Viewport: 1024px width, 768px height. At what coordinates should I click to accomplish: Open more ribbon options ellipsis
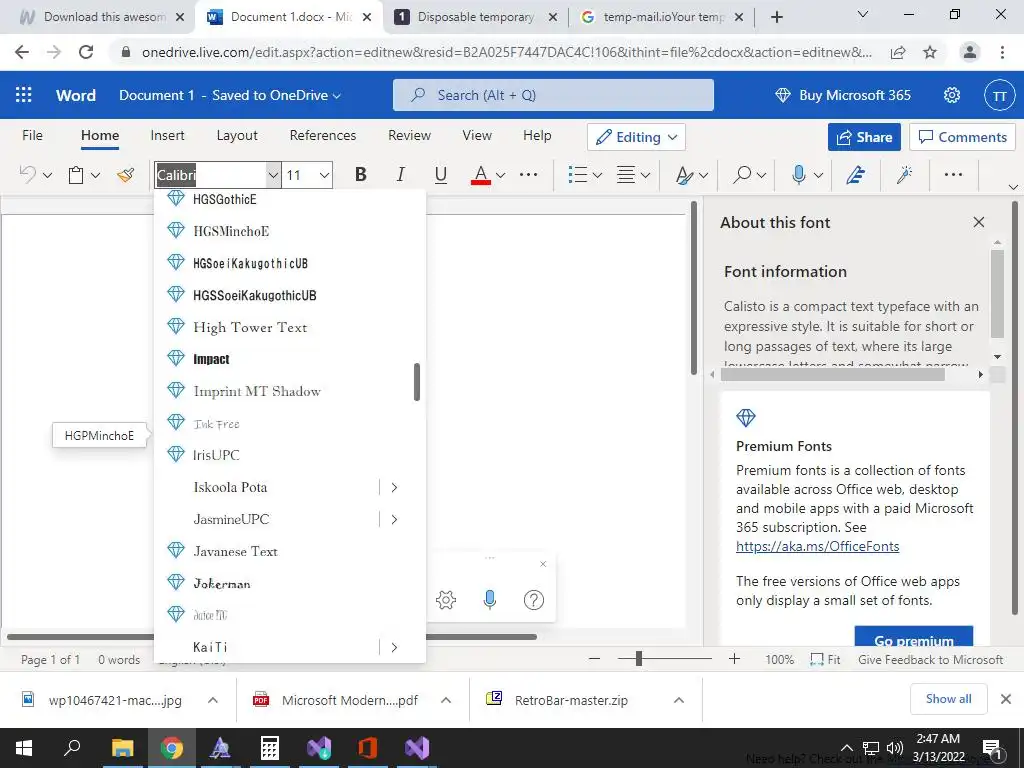[953, 174]
